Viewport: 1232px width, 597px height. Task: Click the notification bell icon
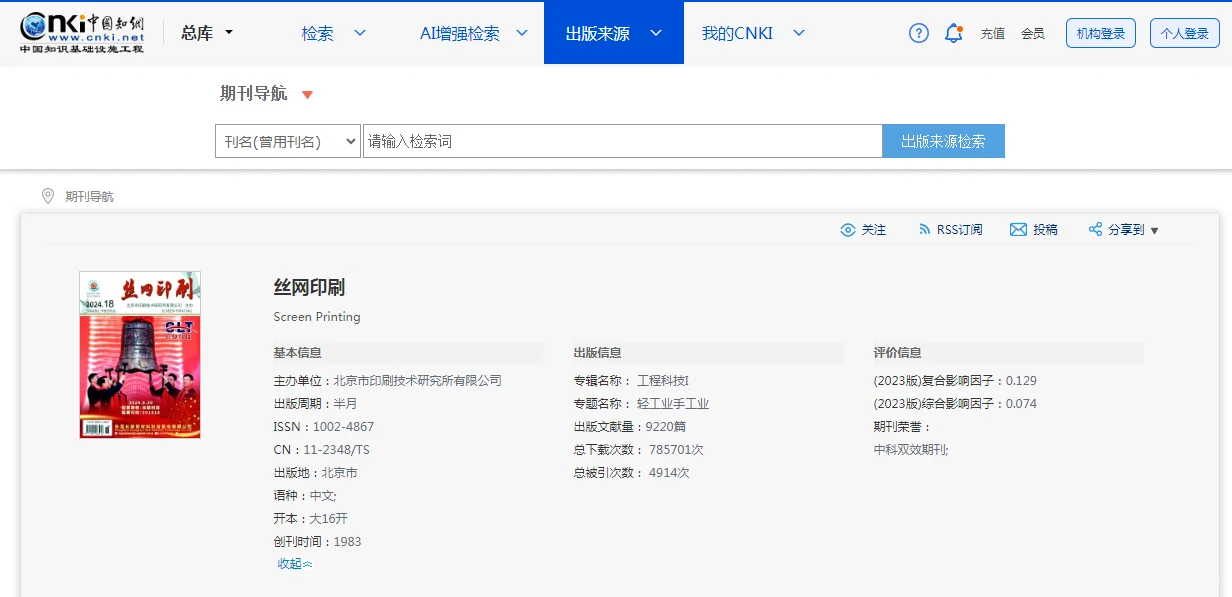point(952,33)
